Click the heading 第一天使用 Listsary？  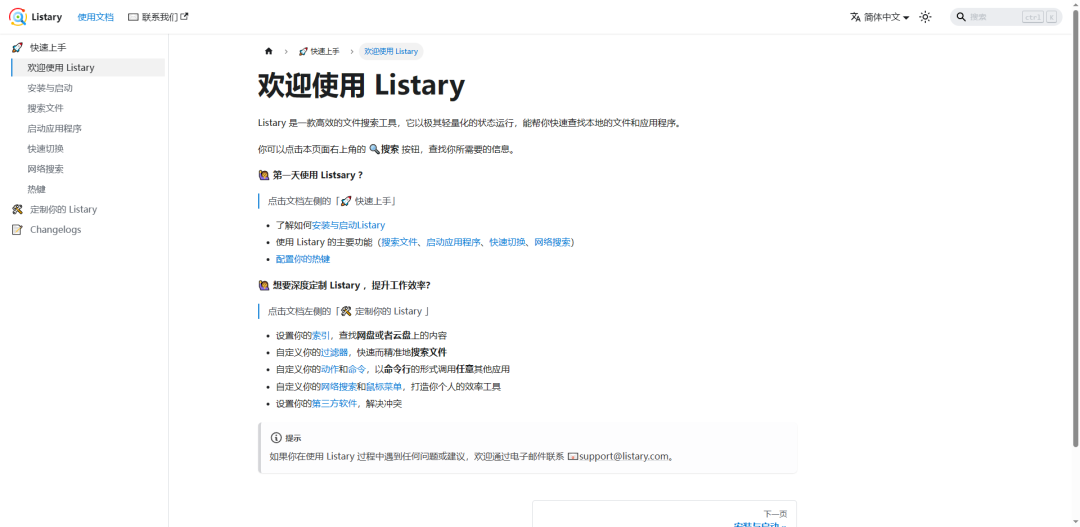coord(318,175)
